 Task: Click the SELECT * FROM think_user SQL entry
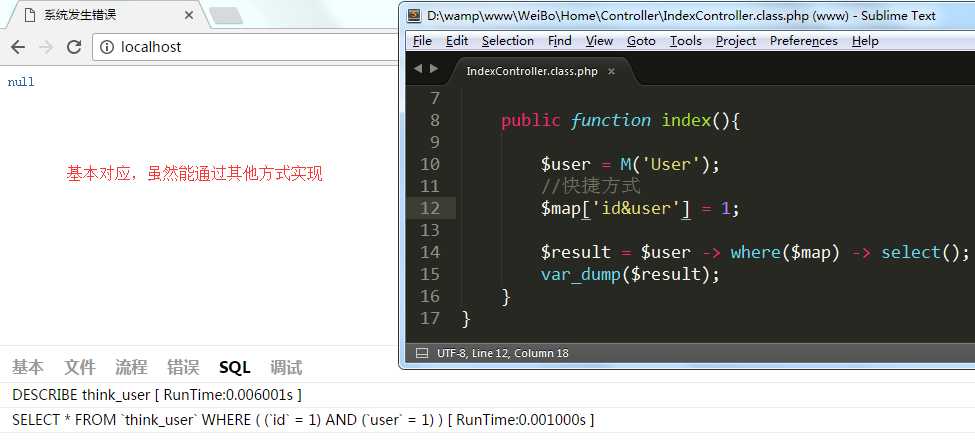303,420
